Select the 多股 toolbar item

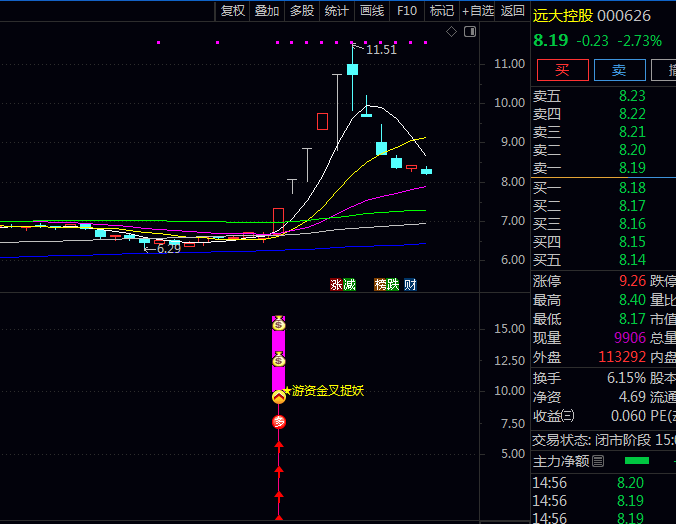pos(301,11)
